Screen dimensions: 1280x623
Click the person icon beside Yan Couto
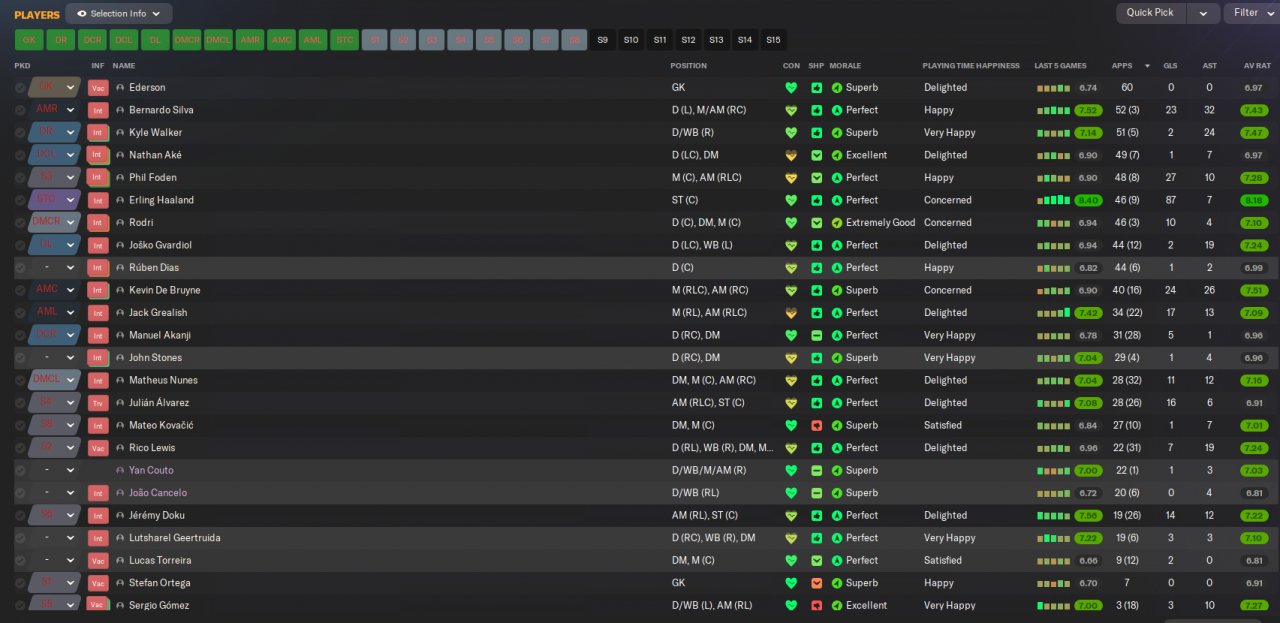point(120,470)
